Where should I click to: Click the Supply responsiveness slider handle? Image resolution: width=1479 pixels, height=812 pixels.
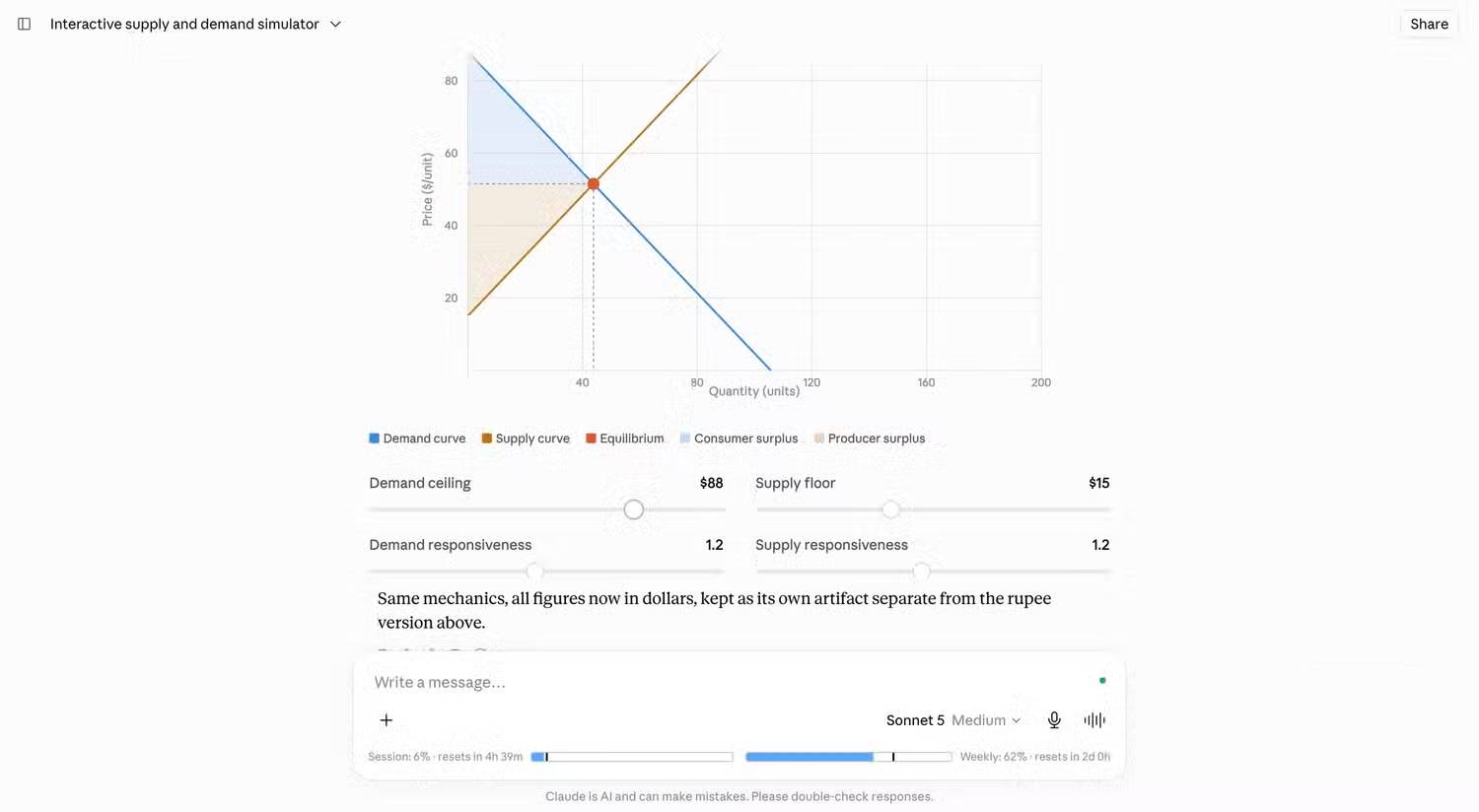(921, 572)
